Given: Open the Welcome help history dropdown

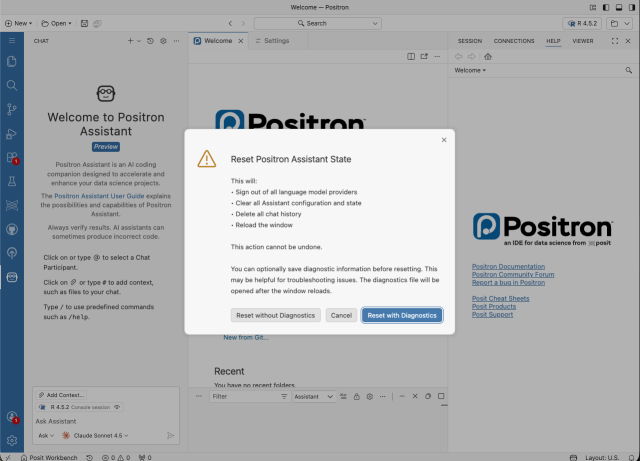Looking at the screenshot, I should 470,70.
